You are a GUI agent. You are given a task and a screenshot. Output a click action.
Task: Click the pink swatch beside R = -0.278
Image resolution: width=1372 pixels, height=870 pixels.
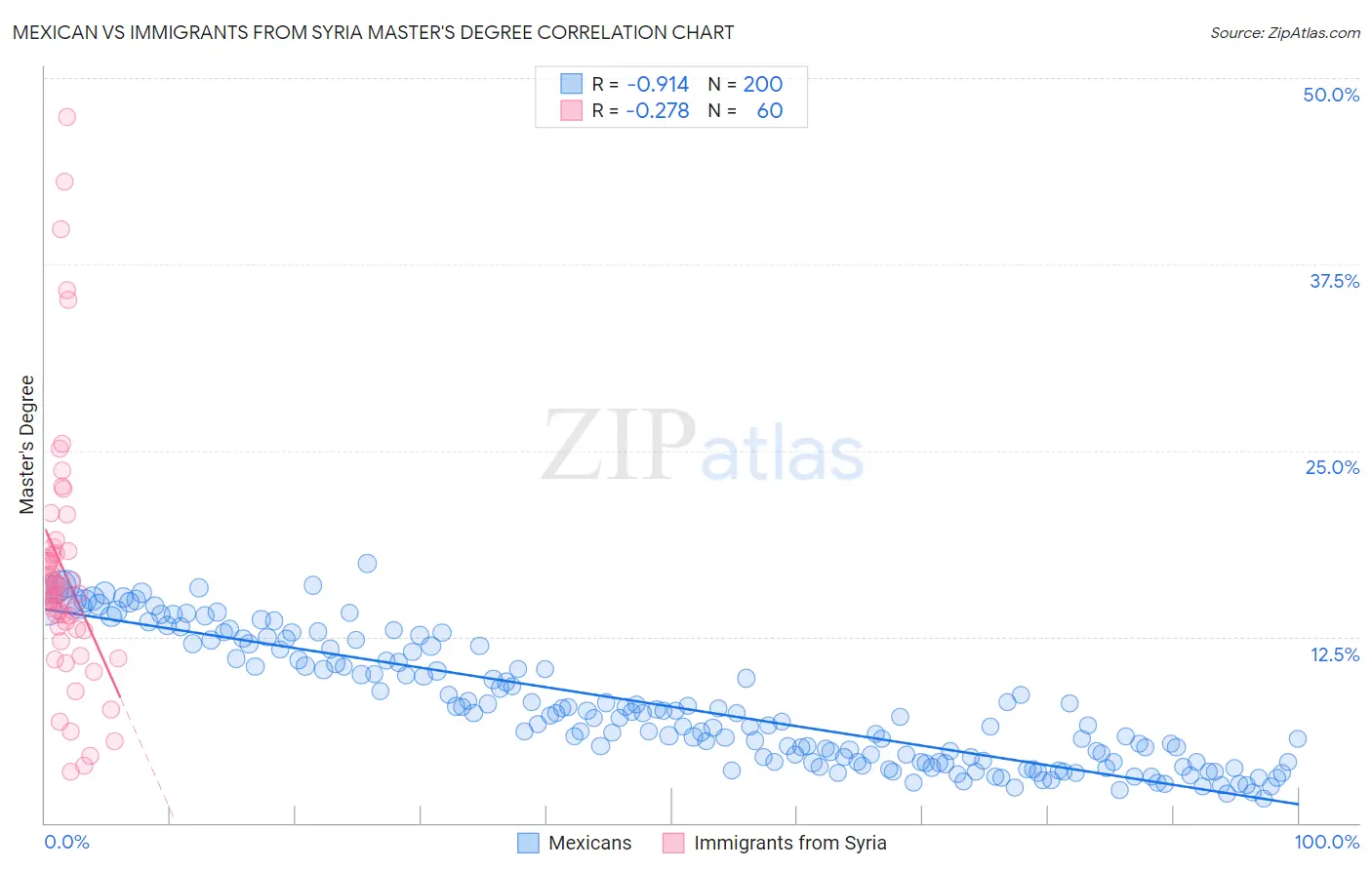coord(571,110)
